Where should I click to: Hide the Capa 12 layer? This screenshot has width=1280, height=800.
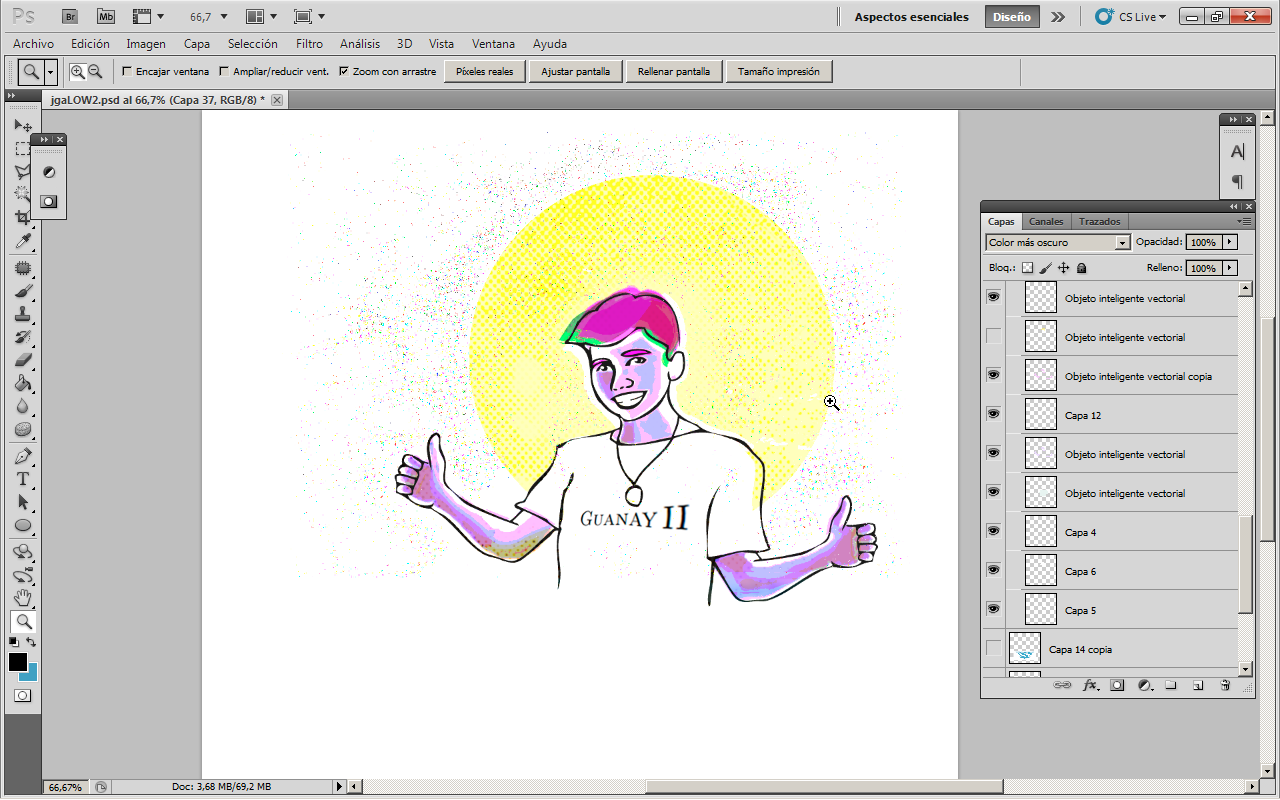993,414
